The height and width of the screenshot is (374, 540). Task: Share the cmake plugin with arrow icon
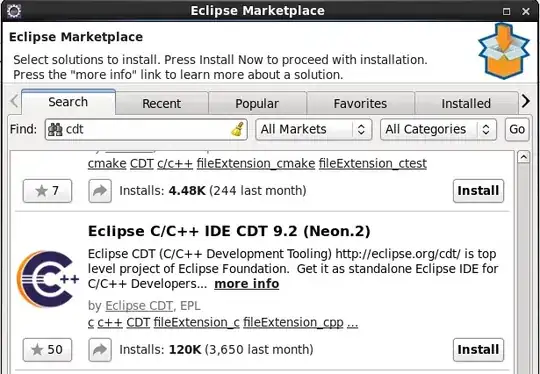pos(100,191)
